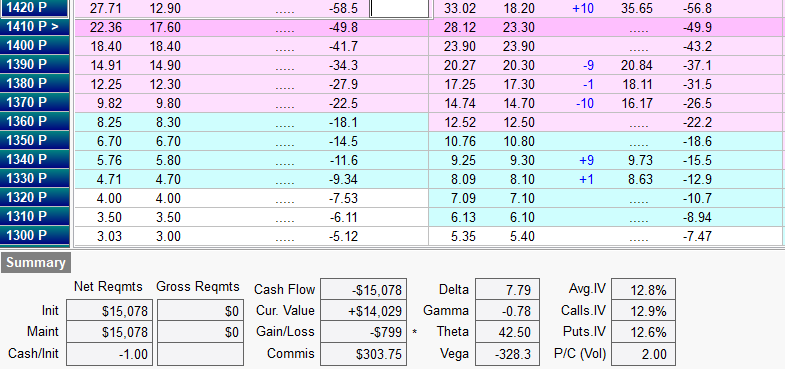Click the Calls.IV field 12.9%
785x369 pixels.
(644, 311)
